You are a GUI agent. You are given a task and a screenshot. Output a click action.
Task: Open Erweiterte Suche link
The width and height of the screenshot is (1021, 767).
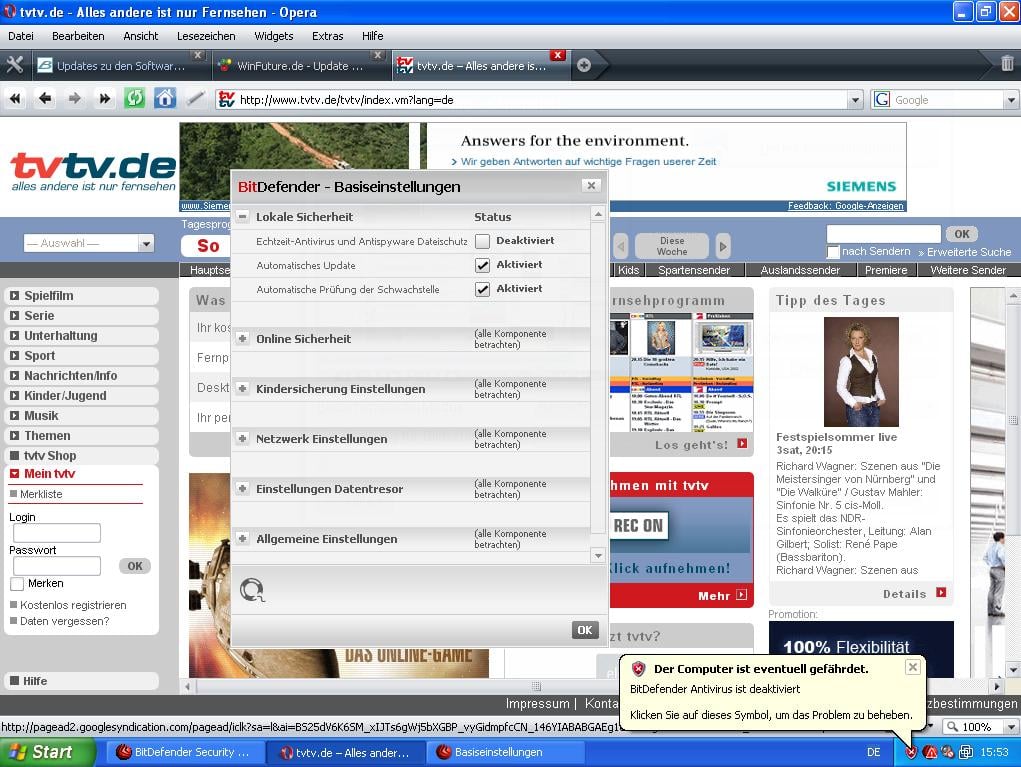[969, 252]
